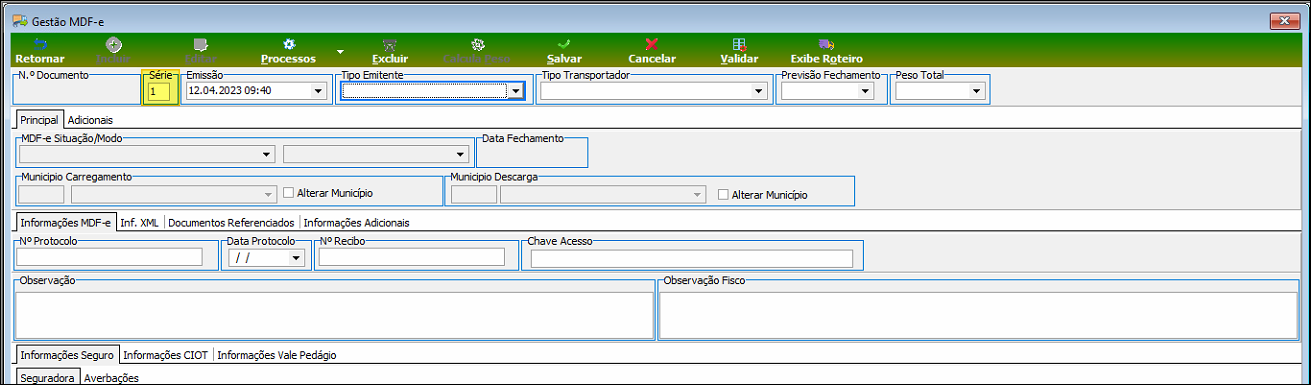Select the Informações CIOT tab
This screenshot has width=1311, height=385.
[x=167, y=354]
